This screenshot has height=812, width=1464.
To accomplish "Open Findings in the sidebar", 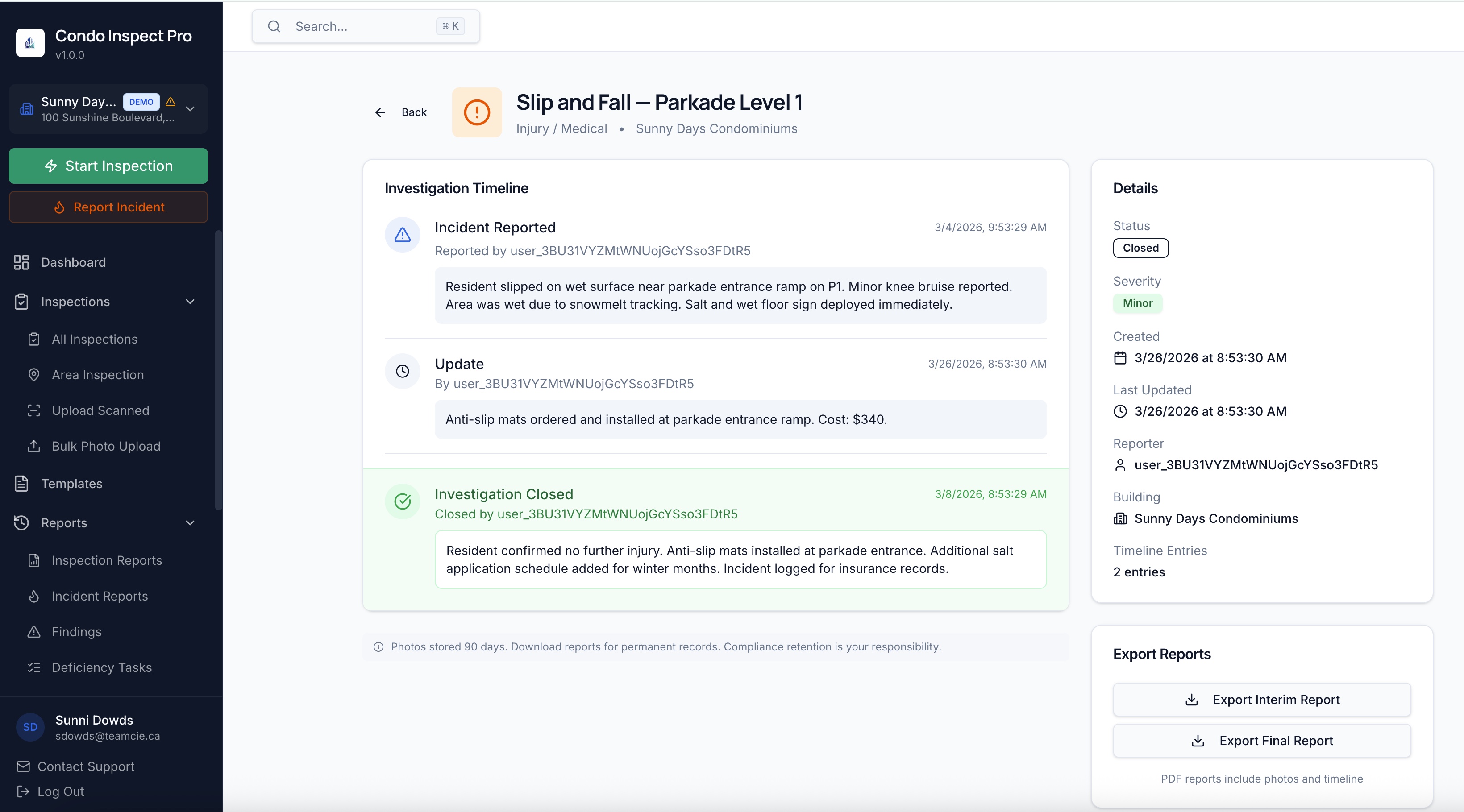I will (76, 632).
